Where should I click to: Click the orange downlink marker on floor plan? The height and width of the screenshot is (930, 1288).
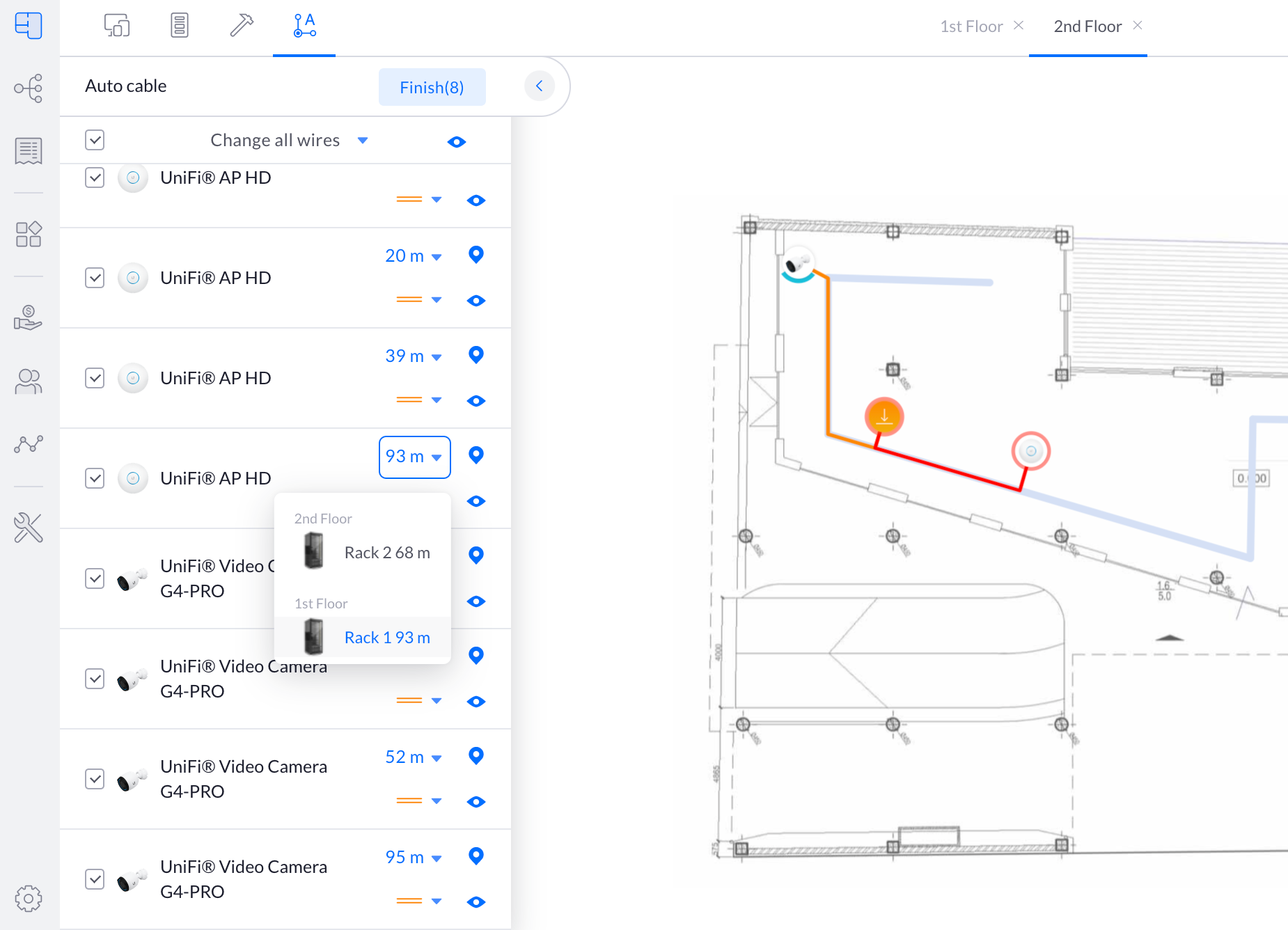coord(883,417)
